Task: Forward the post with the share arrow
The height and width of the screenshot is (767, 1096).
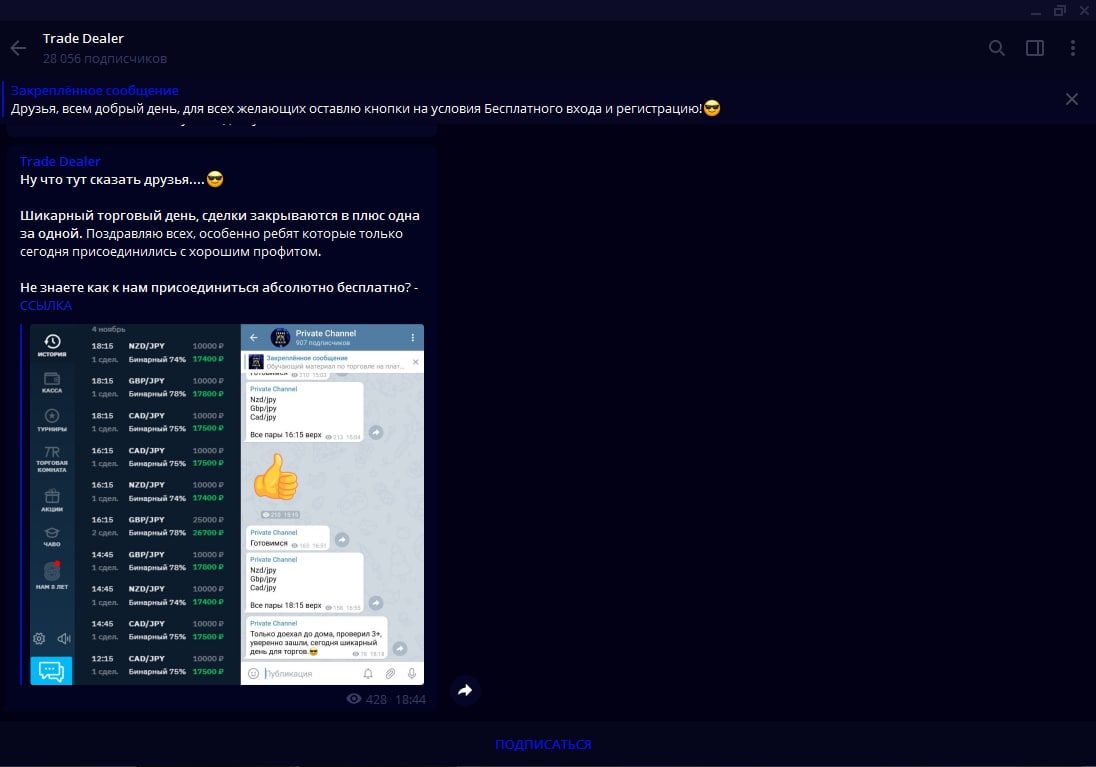Action: tap(465, 691)
